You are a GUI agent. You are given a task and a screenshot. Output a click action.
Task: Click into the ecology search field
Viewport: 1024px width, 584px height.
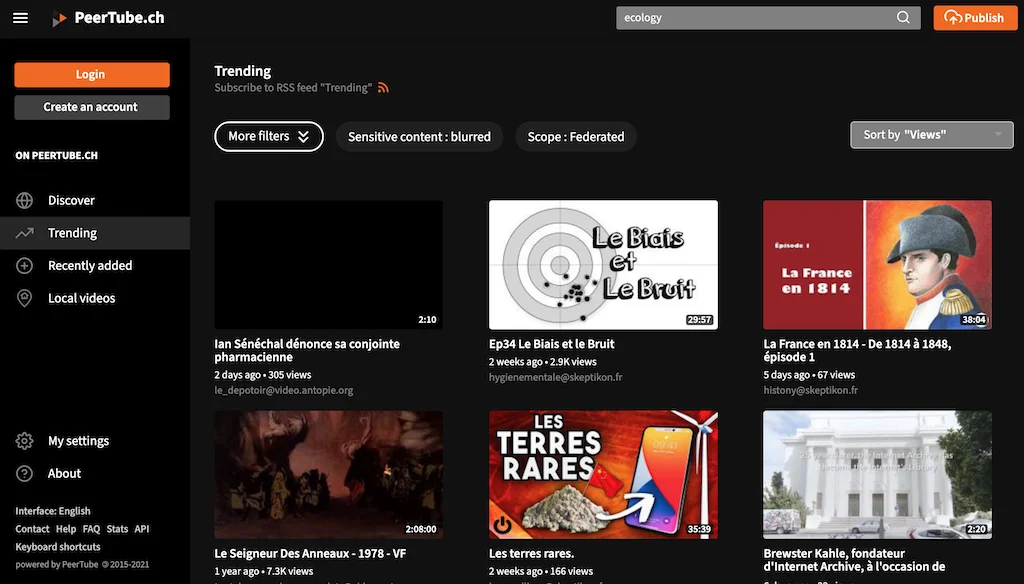[x=758, y=18]
